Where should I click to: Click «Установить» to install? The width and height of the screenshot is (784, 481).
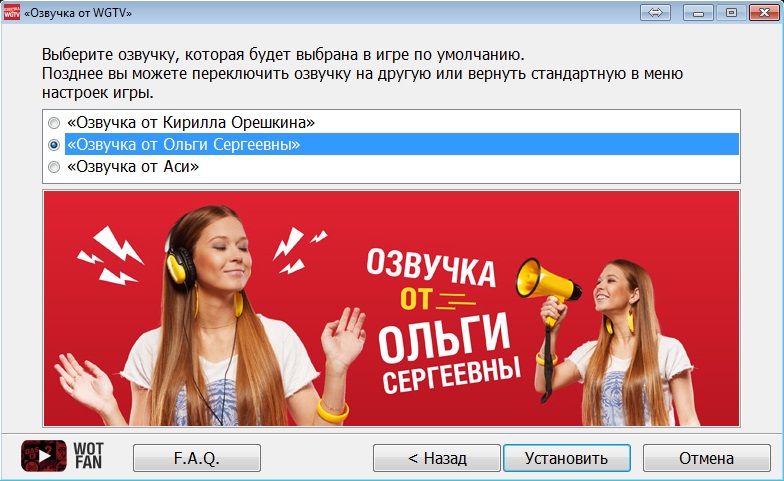566,458
